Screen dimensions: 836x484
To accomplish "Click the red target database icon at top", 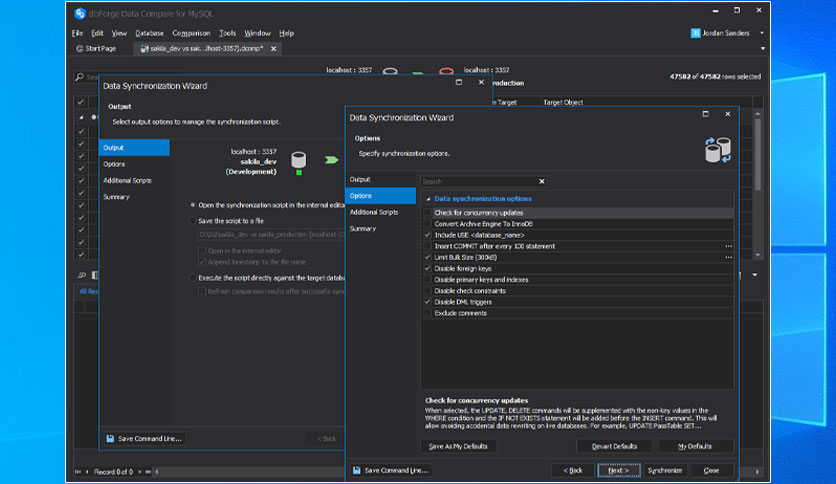I will 446,71.
